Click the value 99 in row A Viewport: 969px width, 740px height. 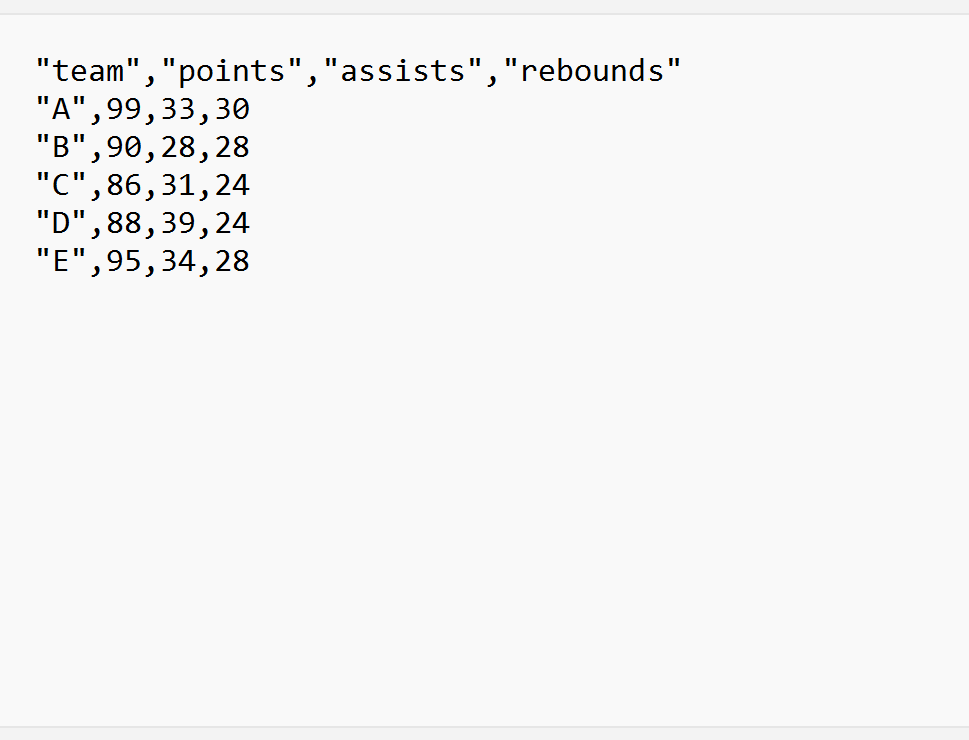pos(124,109)
